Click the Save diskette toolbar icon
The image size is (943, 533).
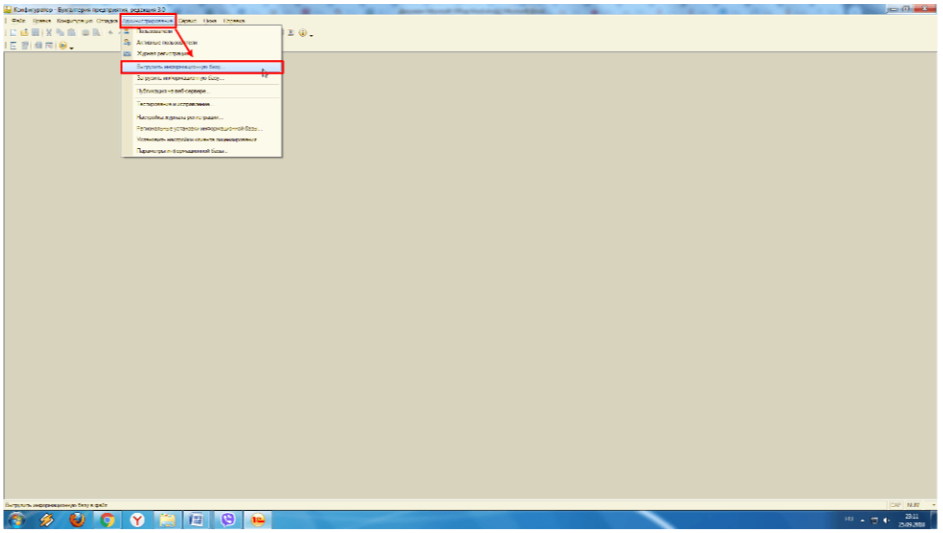coord(35,32)
